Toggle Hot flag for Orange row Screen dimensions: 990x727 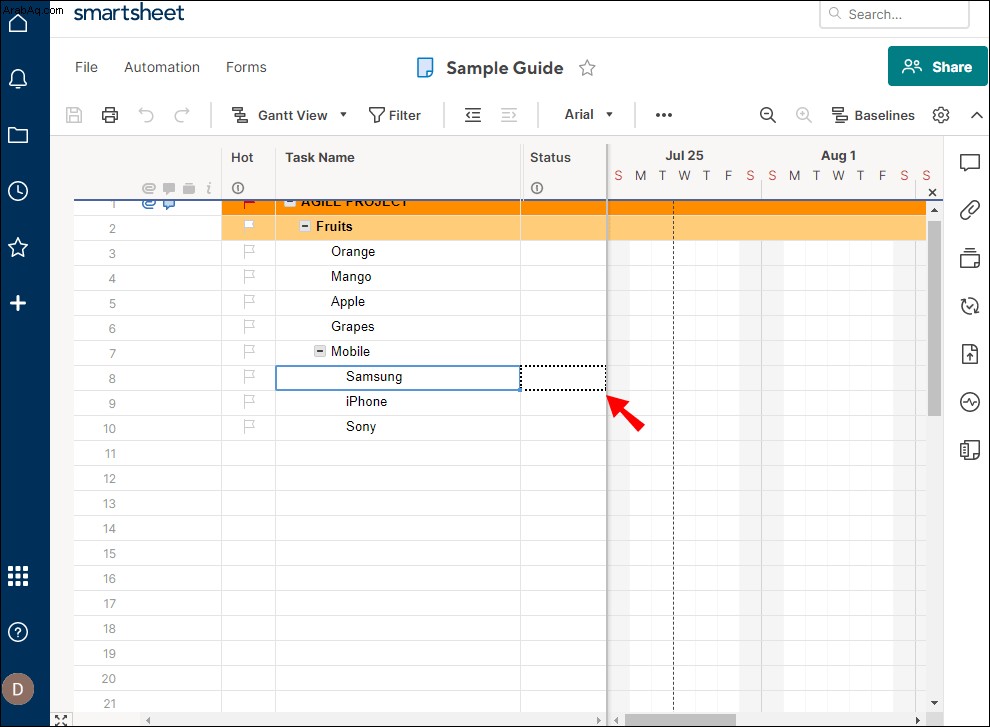[x=249, y=251]
